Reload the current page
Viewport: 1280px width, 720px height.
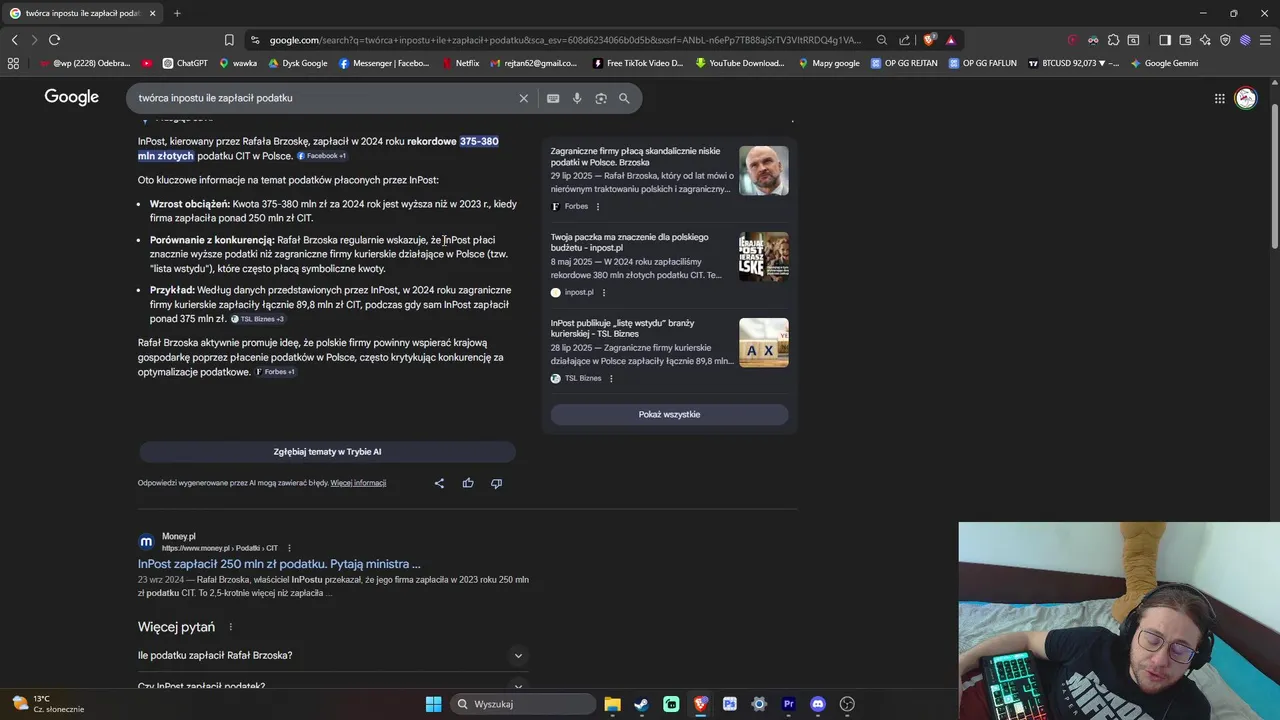[x=54, y=40]
